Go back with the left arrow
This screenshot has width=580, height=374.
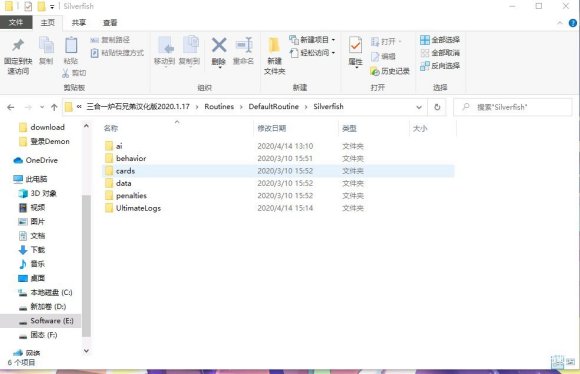[11, 107]
